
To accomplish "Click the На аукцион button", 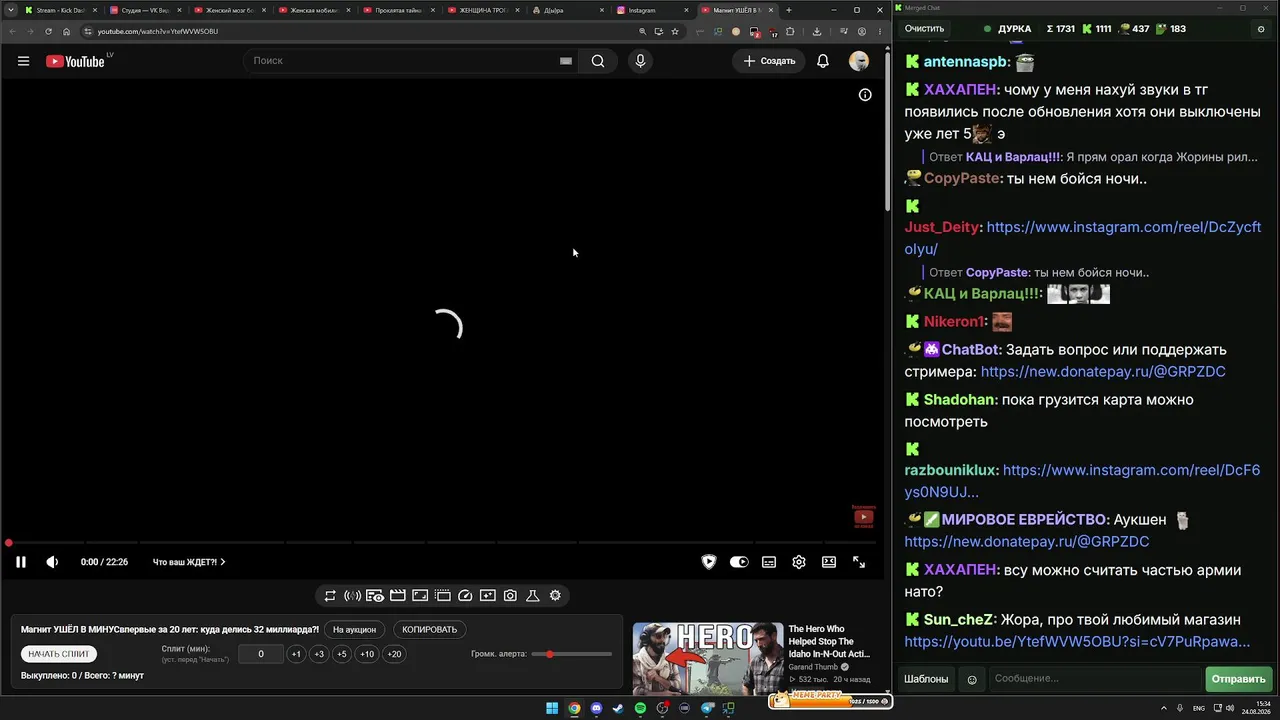I will (355, 630).
